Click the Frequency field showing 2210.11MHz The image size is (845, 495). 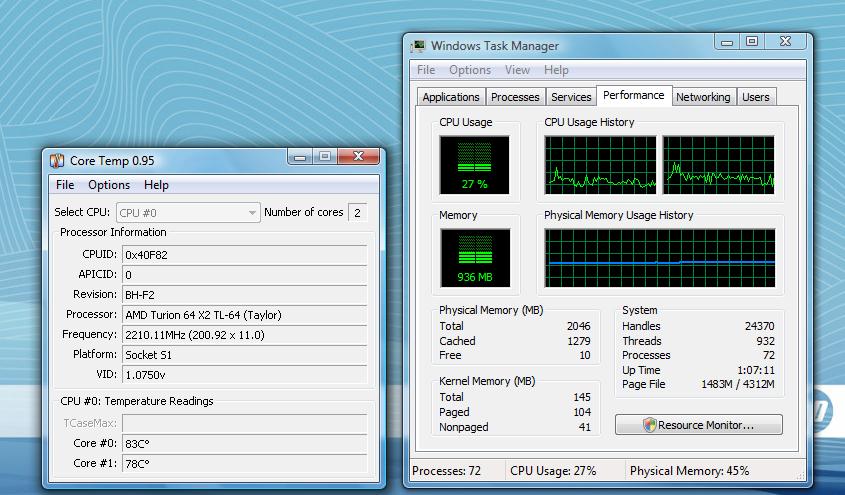pyautogui.click(x=245, y=334)
